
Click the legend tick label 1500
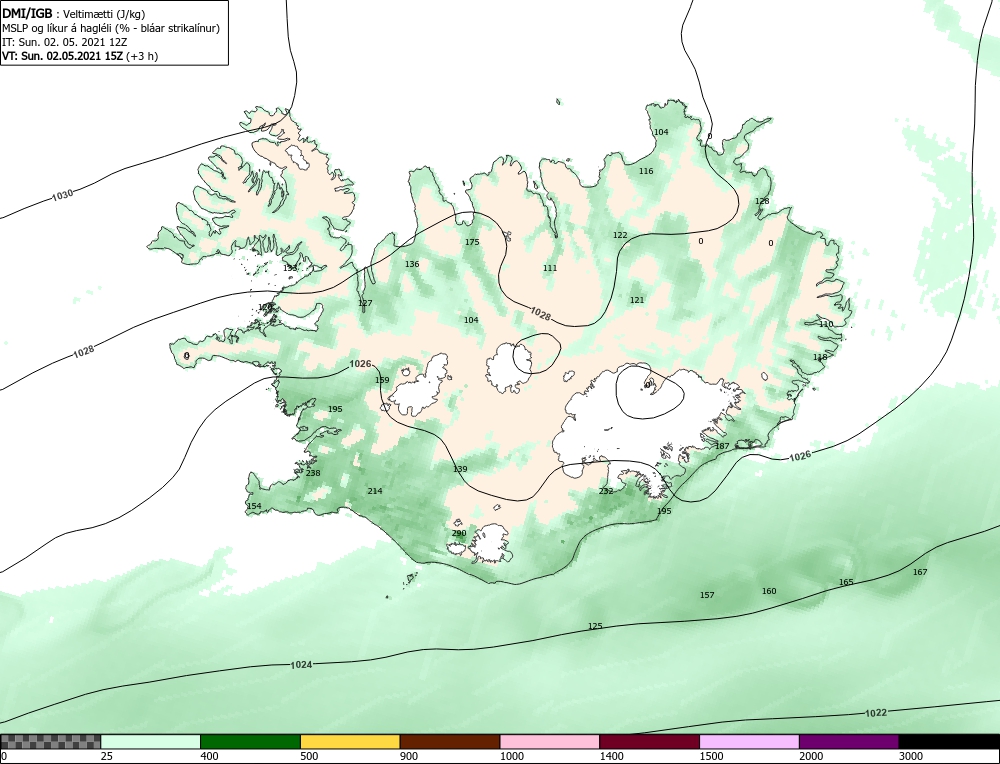(x=711, y=756)
